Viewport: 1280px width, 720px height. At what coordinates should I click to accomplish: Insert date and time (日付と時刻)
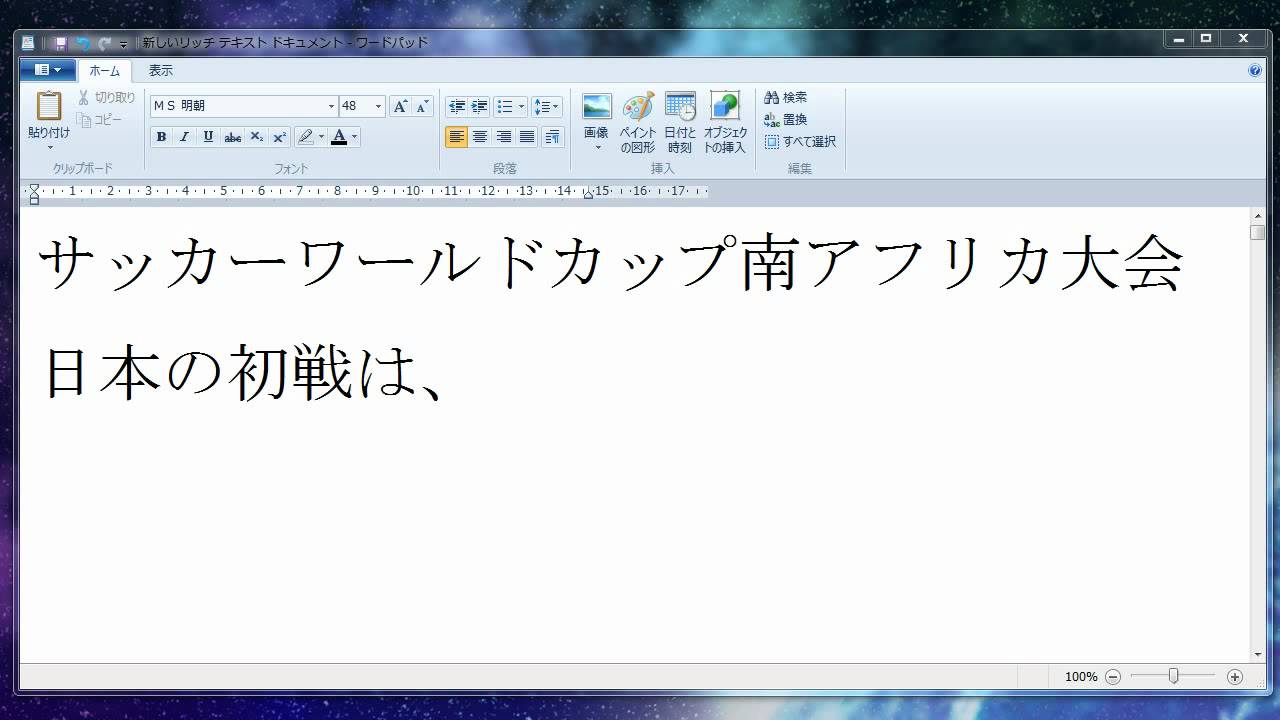coord(680,107)
